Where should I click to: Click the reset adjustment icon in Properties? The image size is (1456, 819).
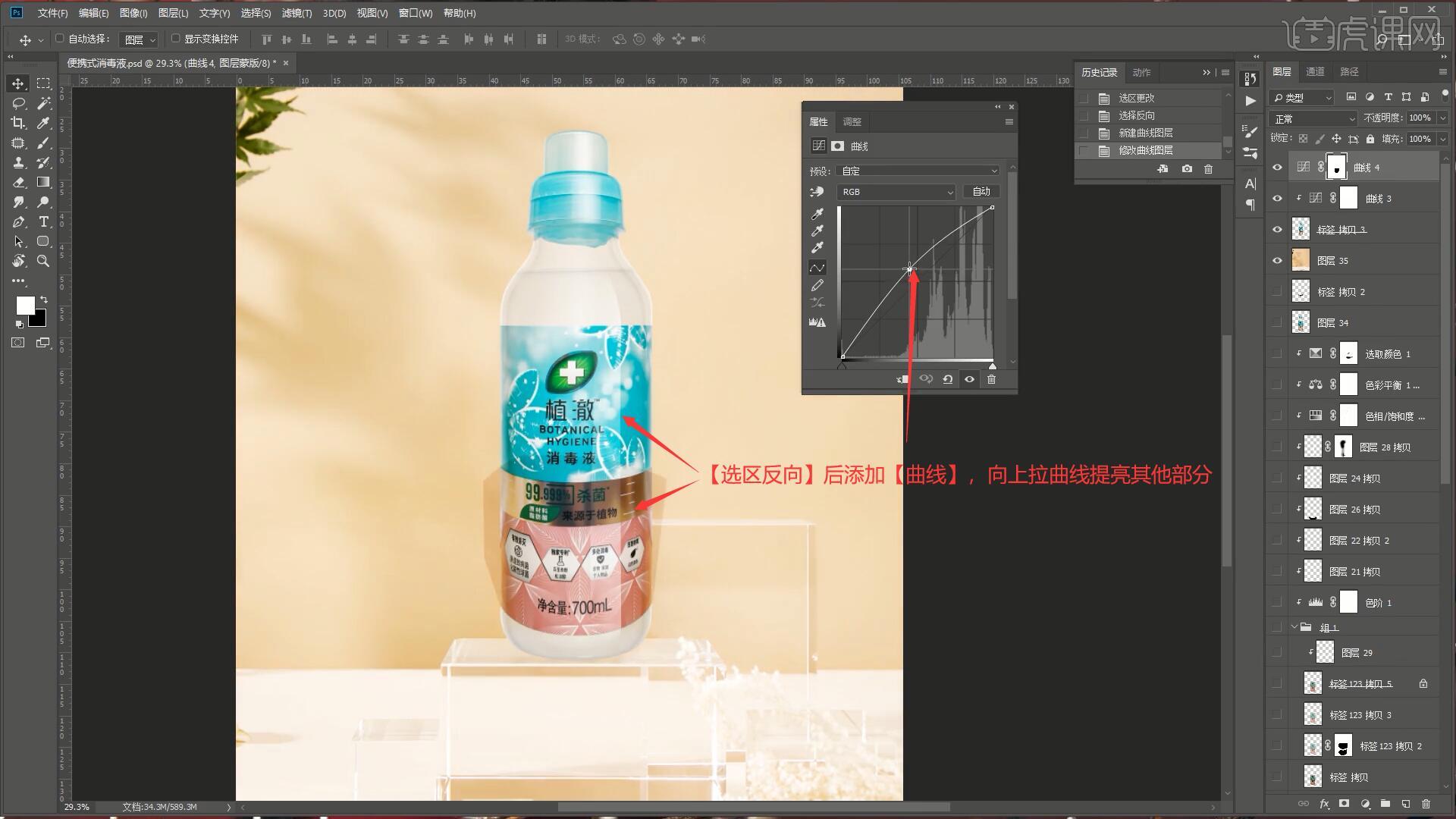tap(947, 379)
